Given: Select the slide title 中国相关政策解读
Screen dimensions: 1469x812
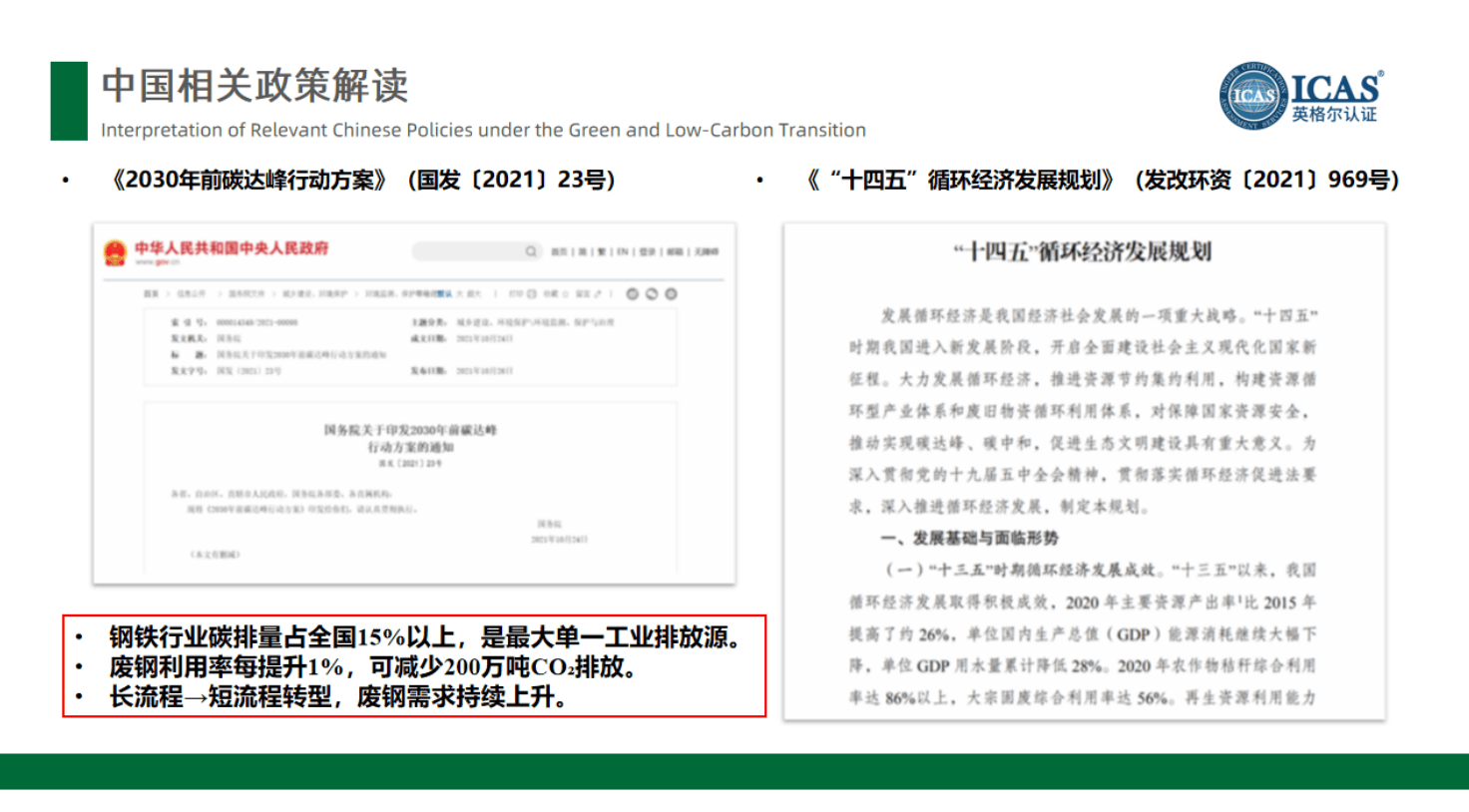Looking at the screenshot, I should click(x=255, y=86).
